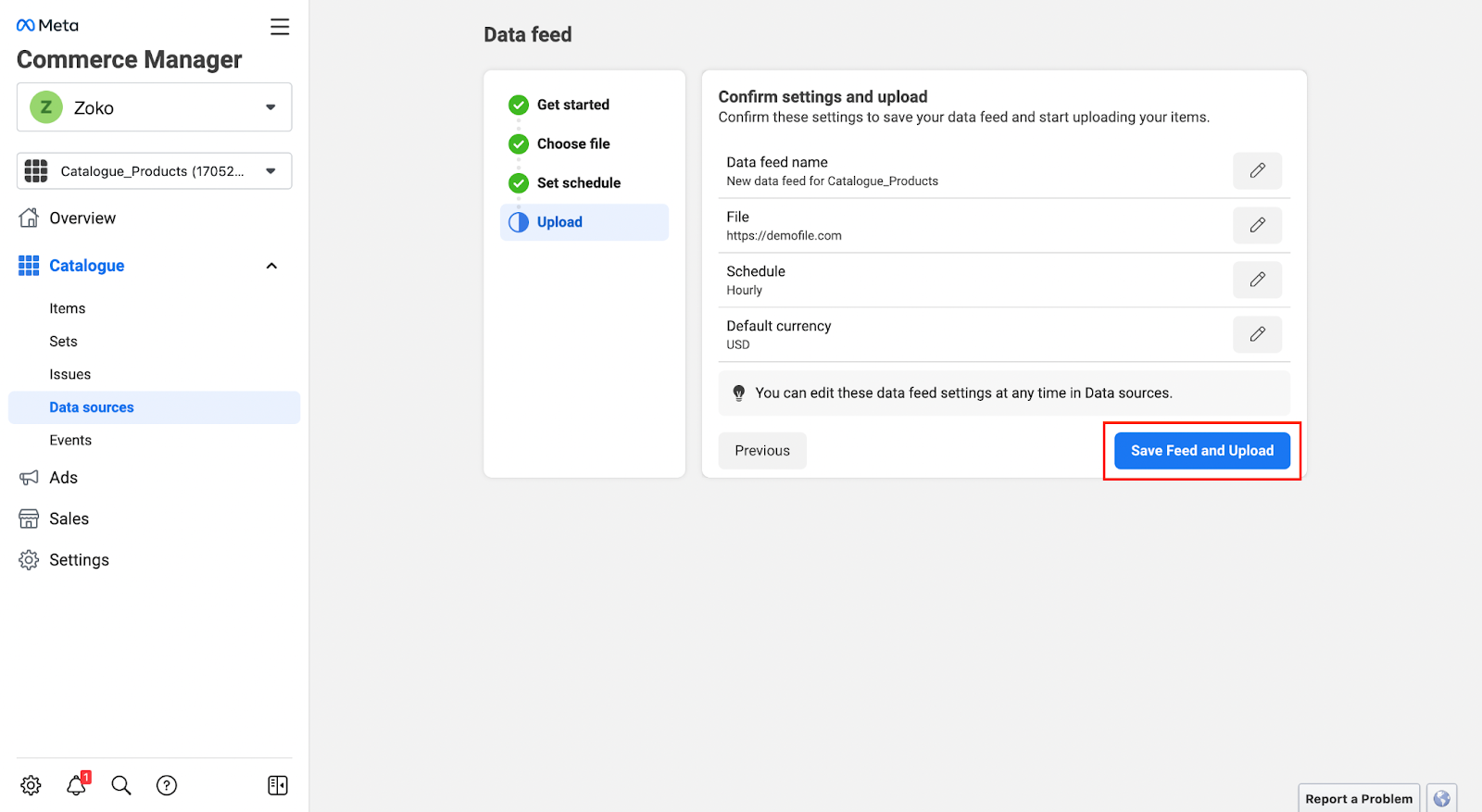Click green check icon beside Get started
This screenshot has height=812, width=1482.
[519, 105]
